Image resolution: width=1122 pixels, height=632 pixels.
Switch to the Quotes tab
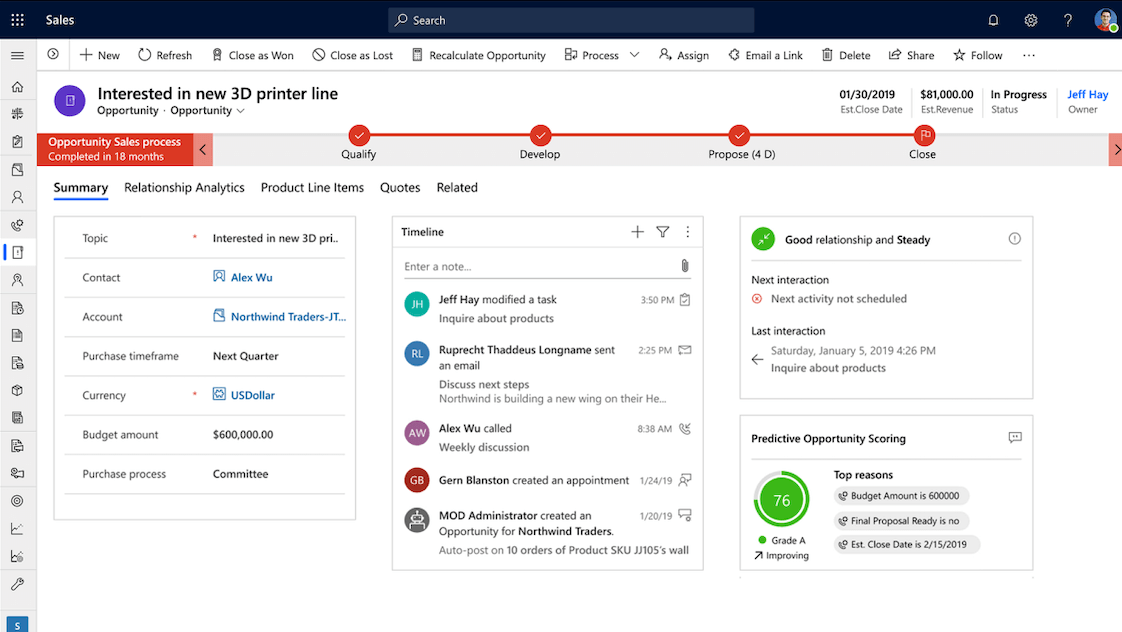point(400,188)
